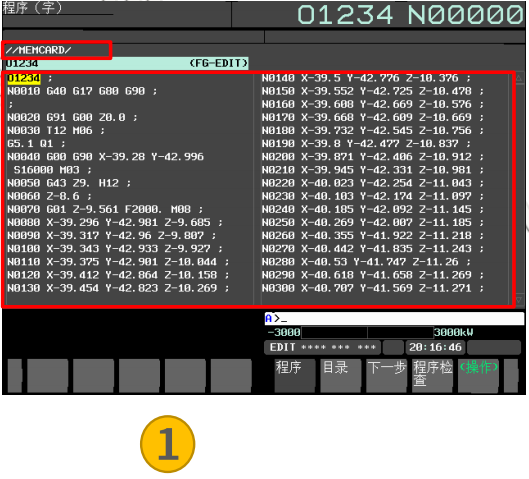Click the far-left narrow softkey arrow

tap(15, 375)
